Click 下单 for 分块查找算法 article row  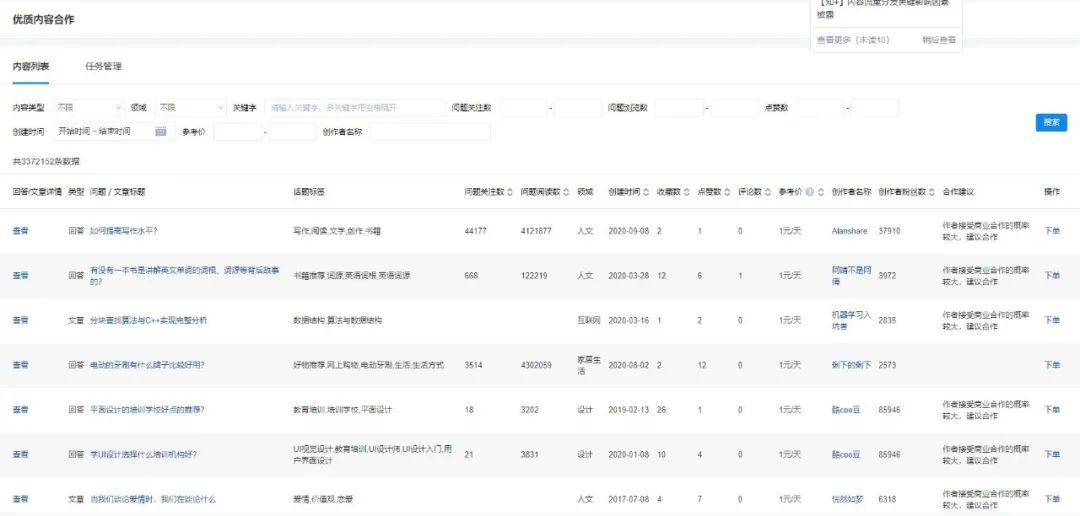pos(1052,320)
